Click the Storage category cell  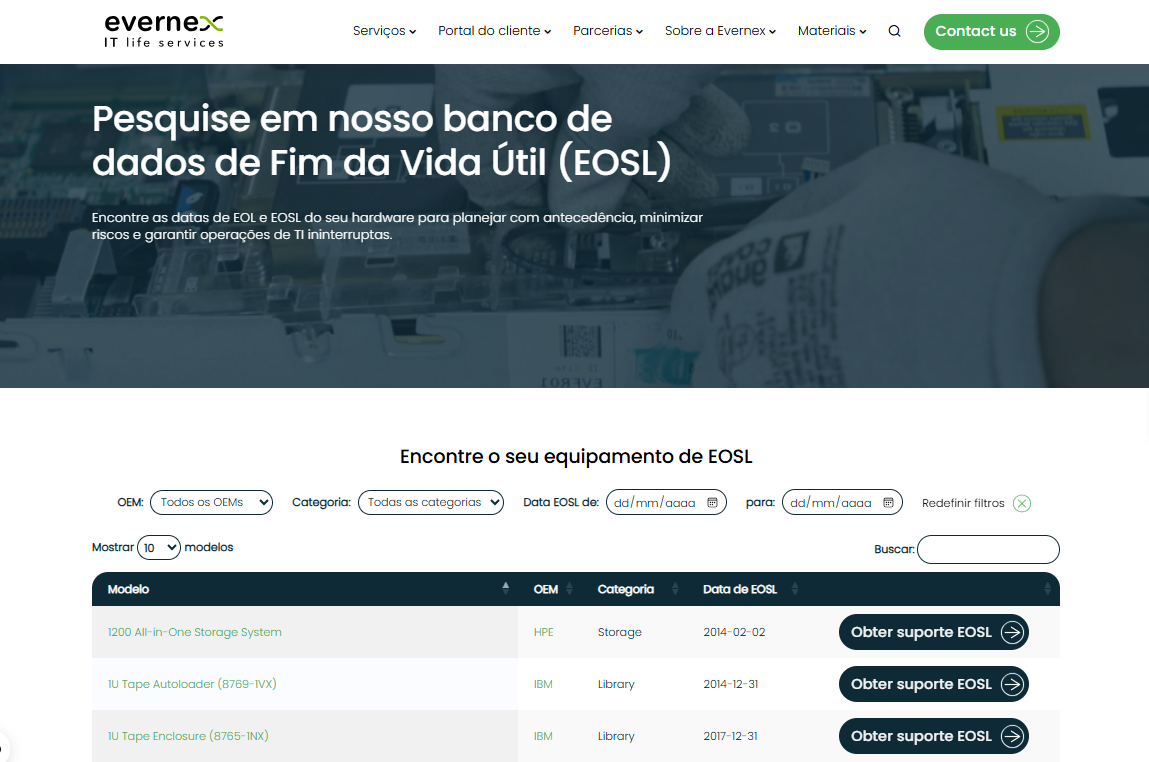pos(619,632)
